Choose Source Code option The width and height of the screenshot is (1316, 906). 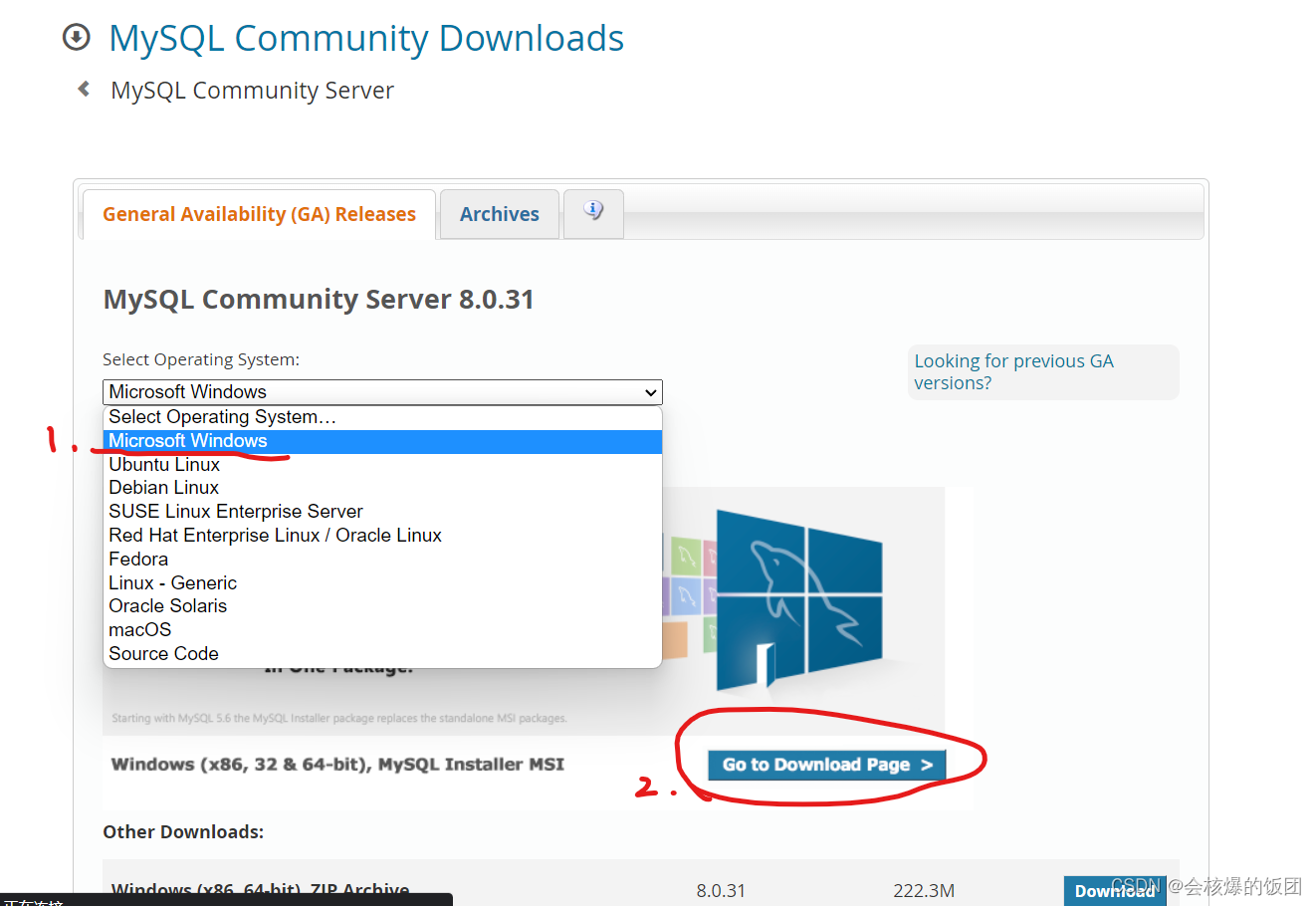pos(382,654)
